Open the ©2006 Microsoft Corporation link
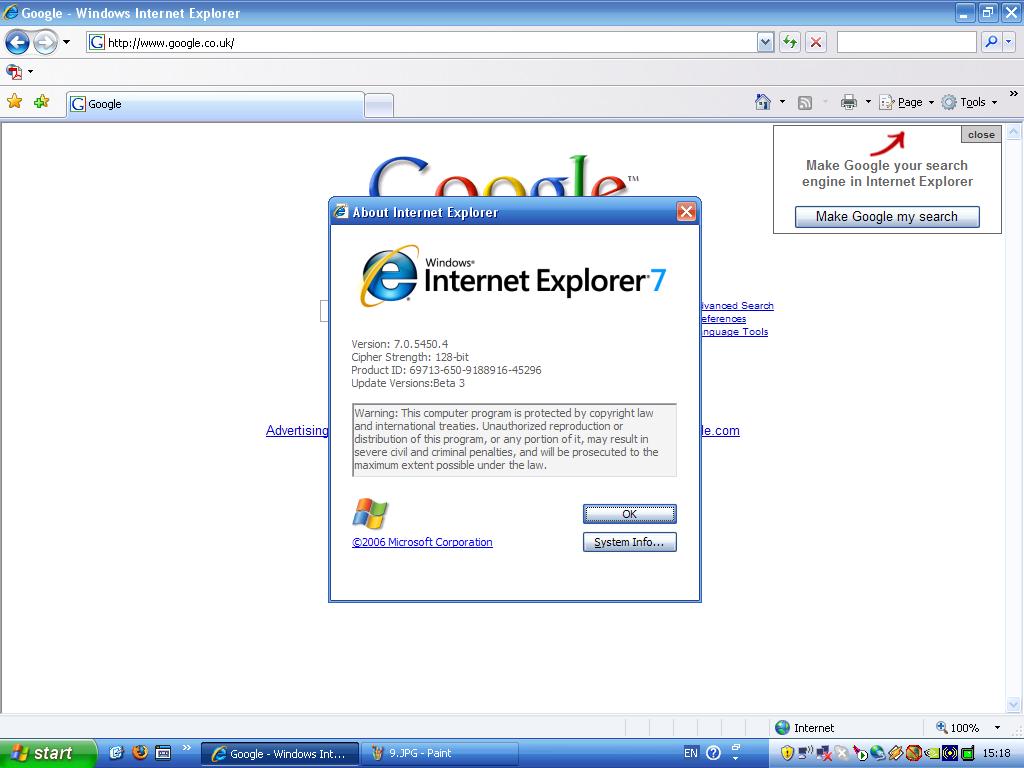1024x768 pixels. (x=423, y=542)
